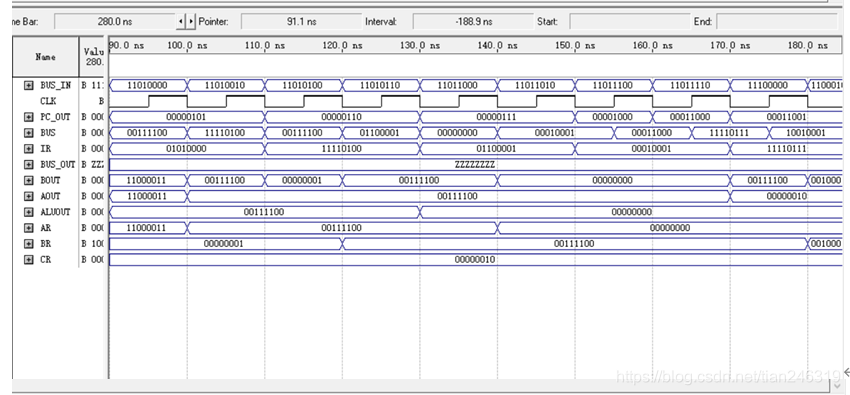The image size is (850, 395).
Task: Move time bar right with arrow
Action: click(190, 22)
